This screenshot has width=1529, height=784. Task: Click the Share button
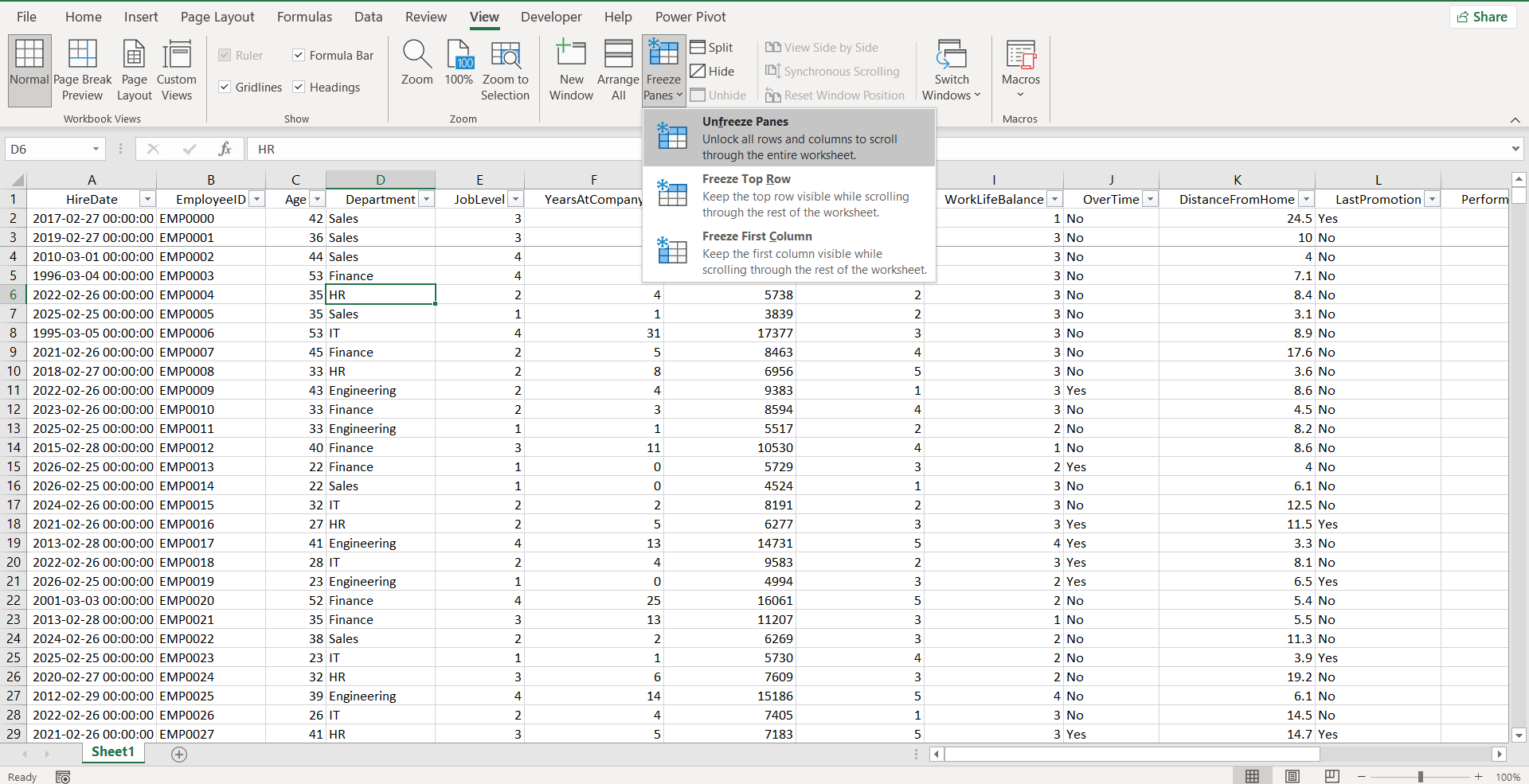(1482, 17)
